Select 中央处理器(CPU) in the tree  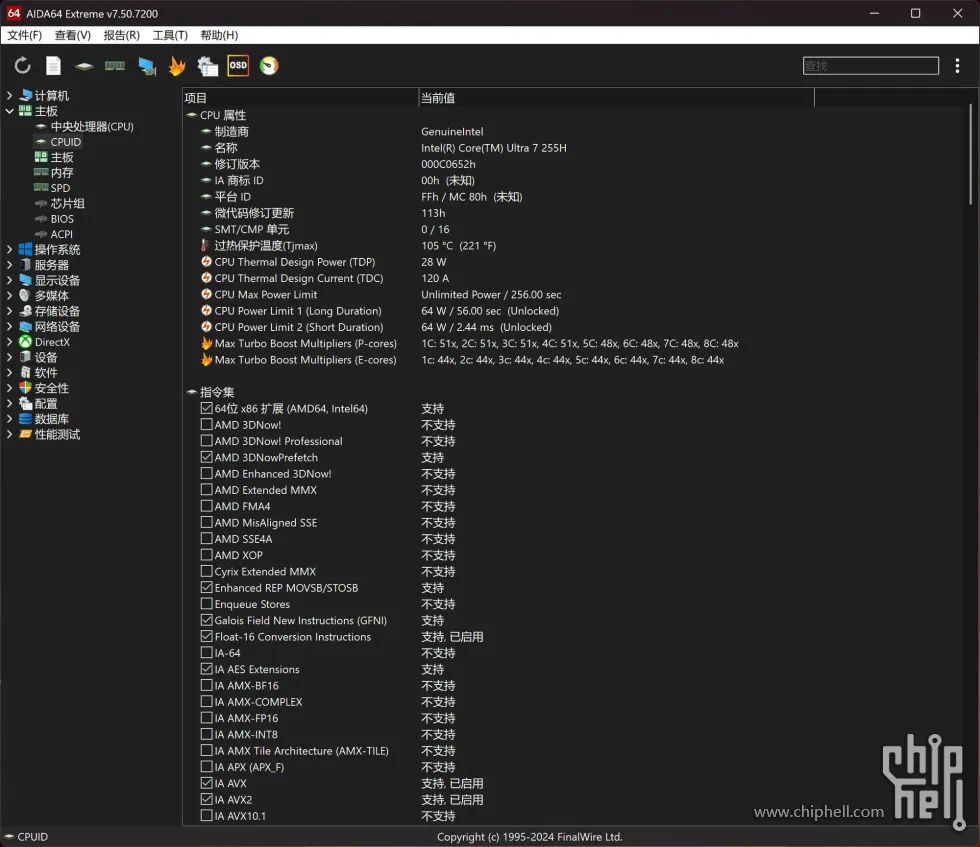coord(92,126)
